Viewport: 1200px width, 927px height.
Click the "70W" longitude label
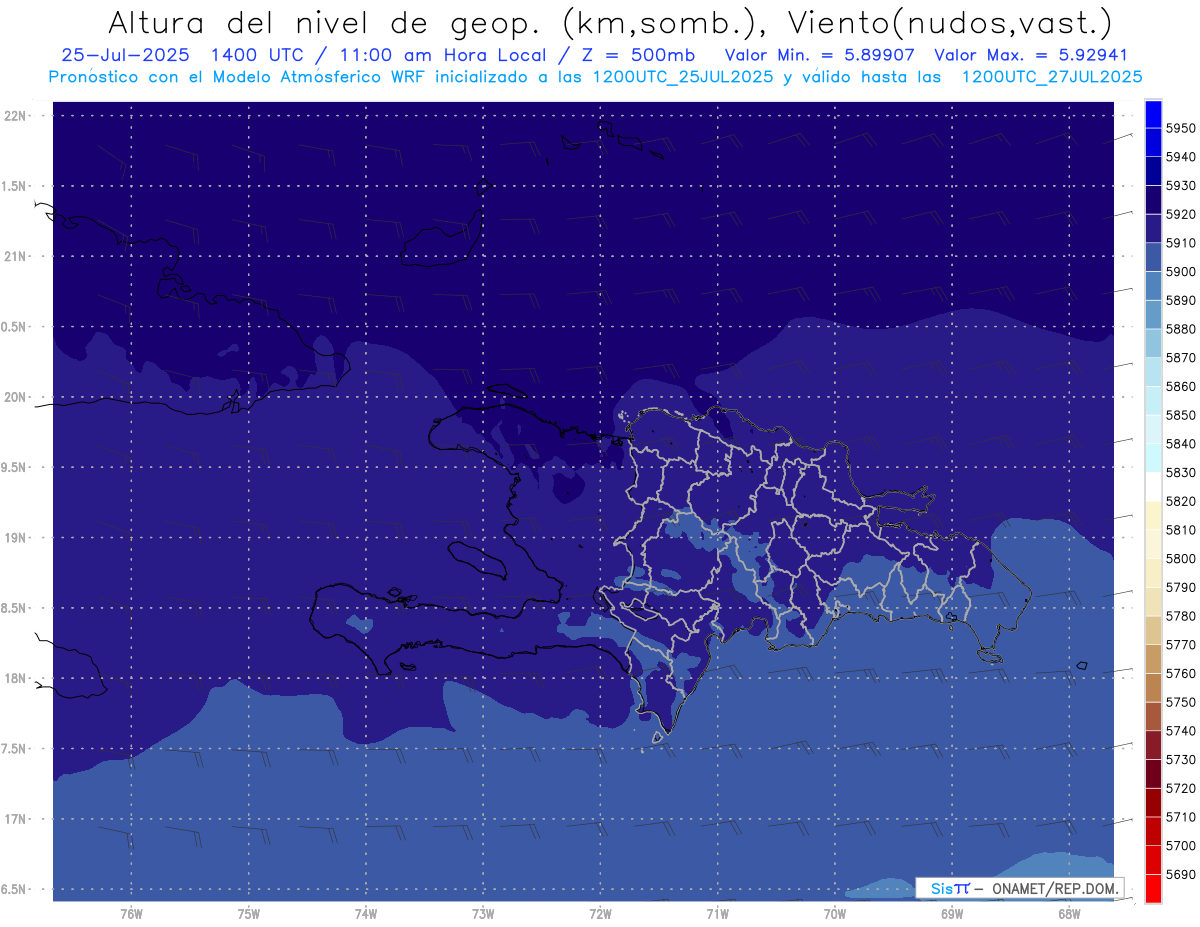click(x=835, y=913)
